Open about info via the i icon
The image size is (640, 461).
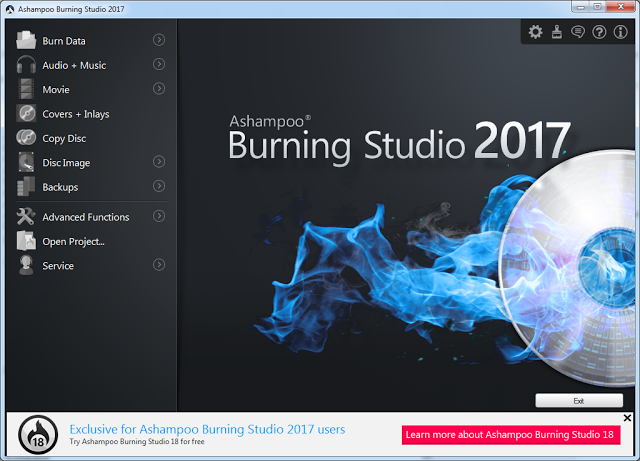(x=620, y=32)
